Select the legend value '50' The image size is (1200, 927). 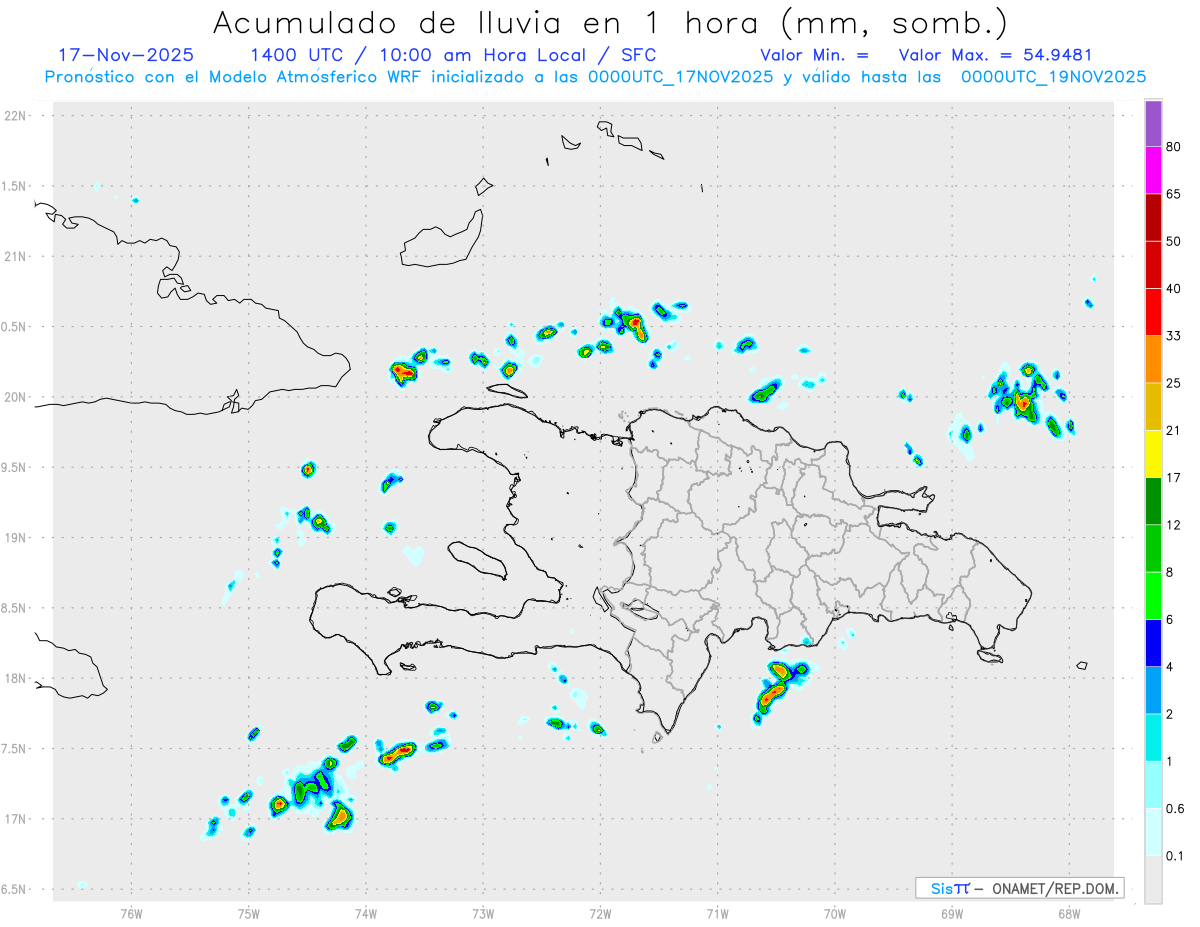(1174, 242)
